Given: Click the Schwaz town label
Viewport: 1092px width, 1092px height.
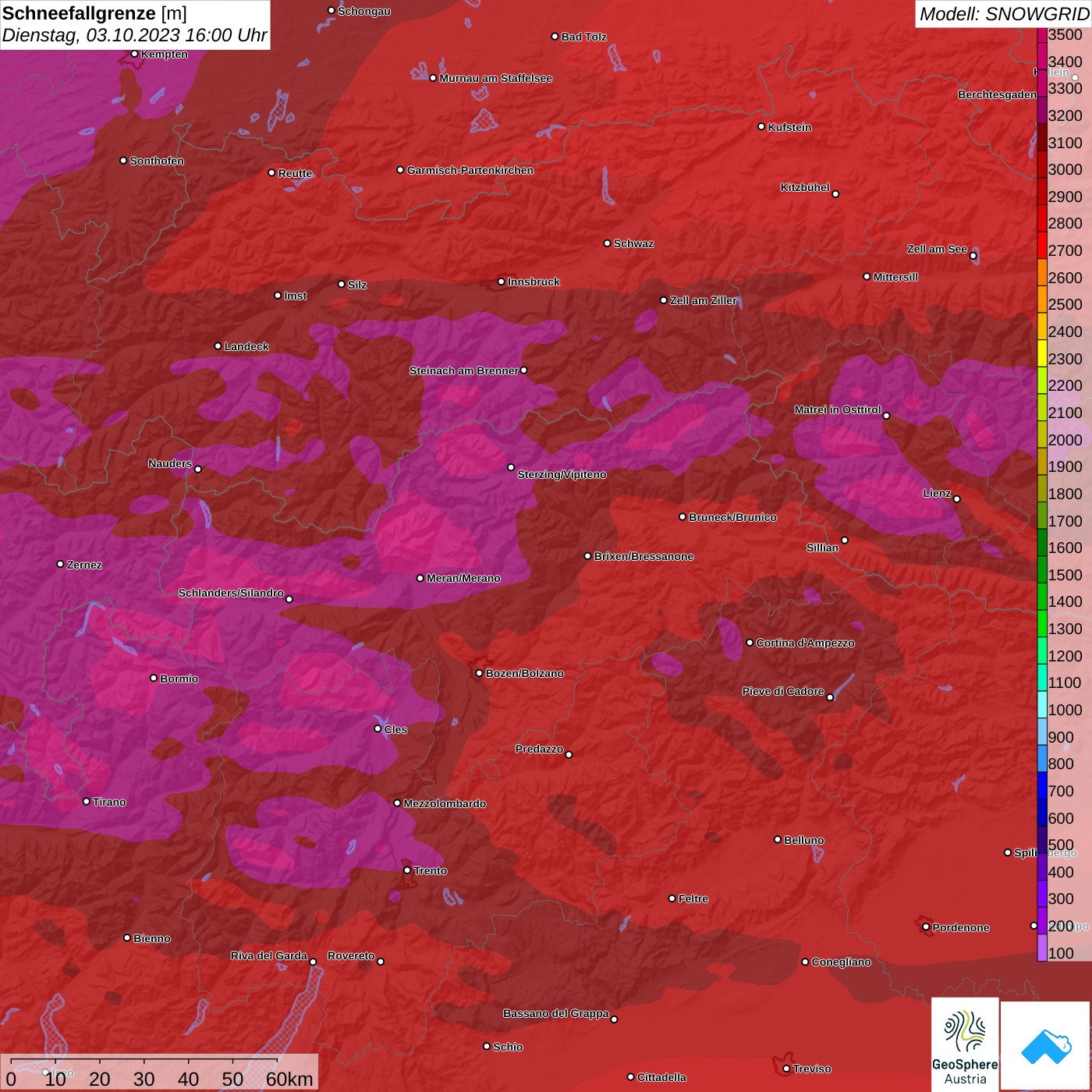Looking at the screenshot, I should point(633,243).
